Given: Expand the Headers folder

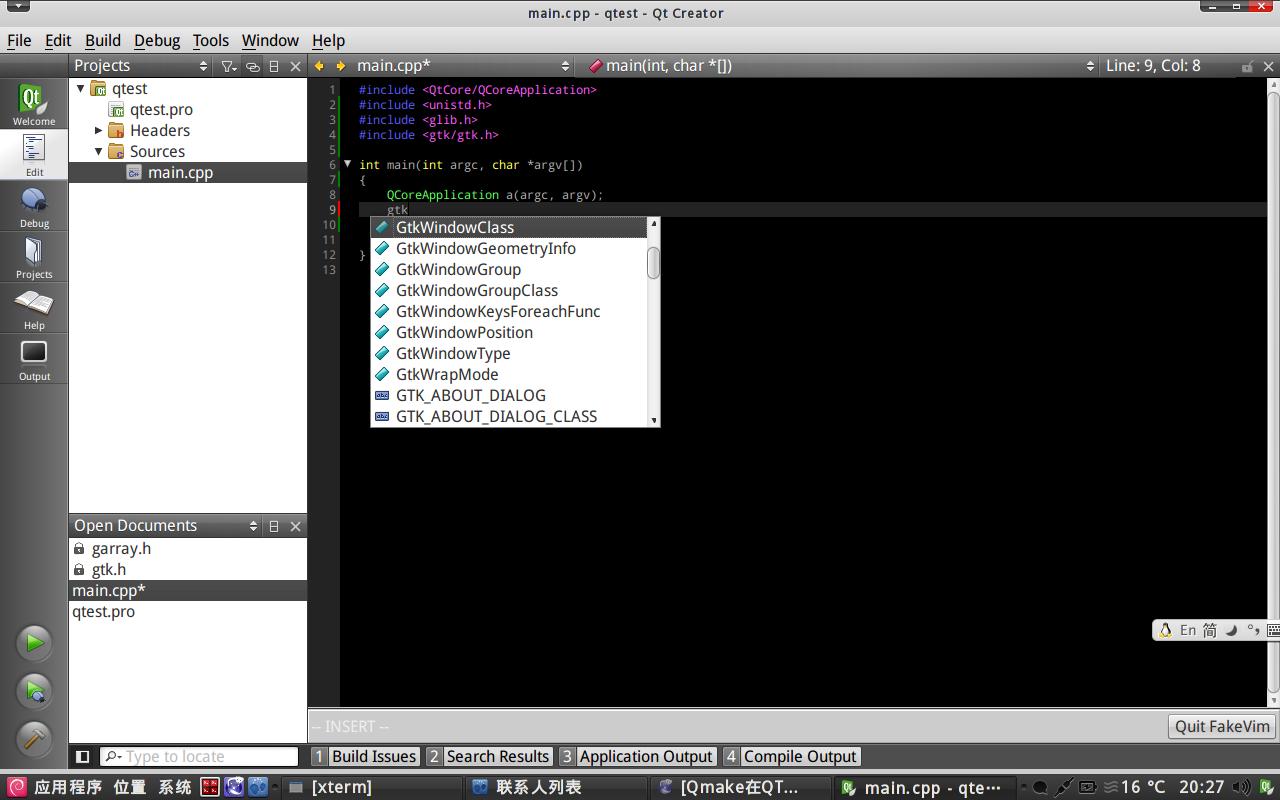Looking at the screenshot, I should tap(99, 131).
